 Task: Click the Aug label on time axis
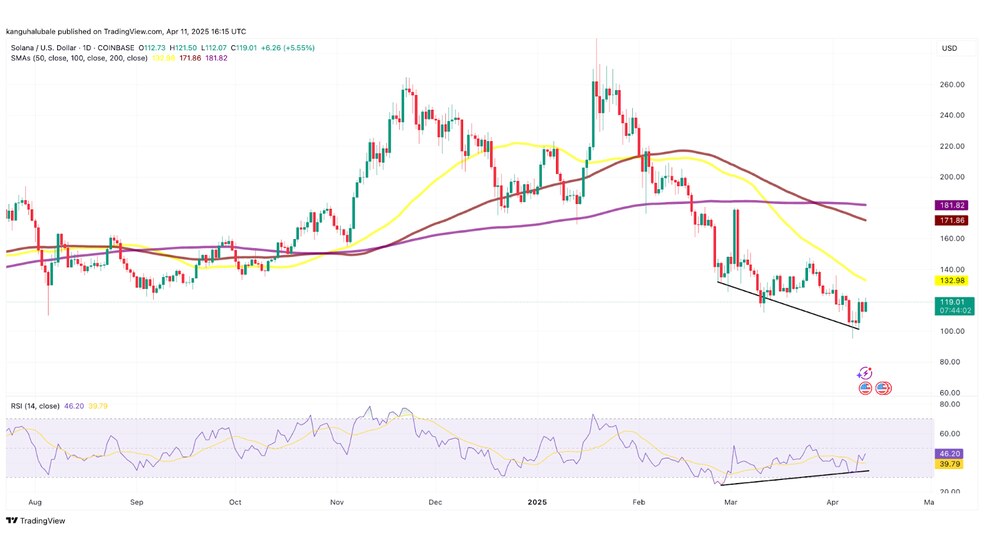(x=35, y=502)
